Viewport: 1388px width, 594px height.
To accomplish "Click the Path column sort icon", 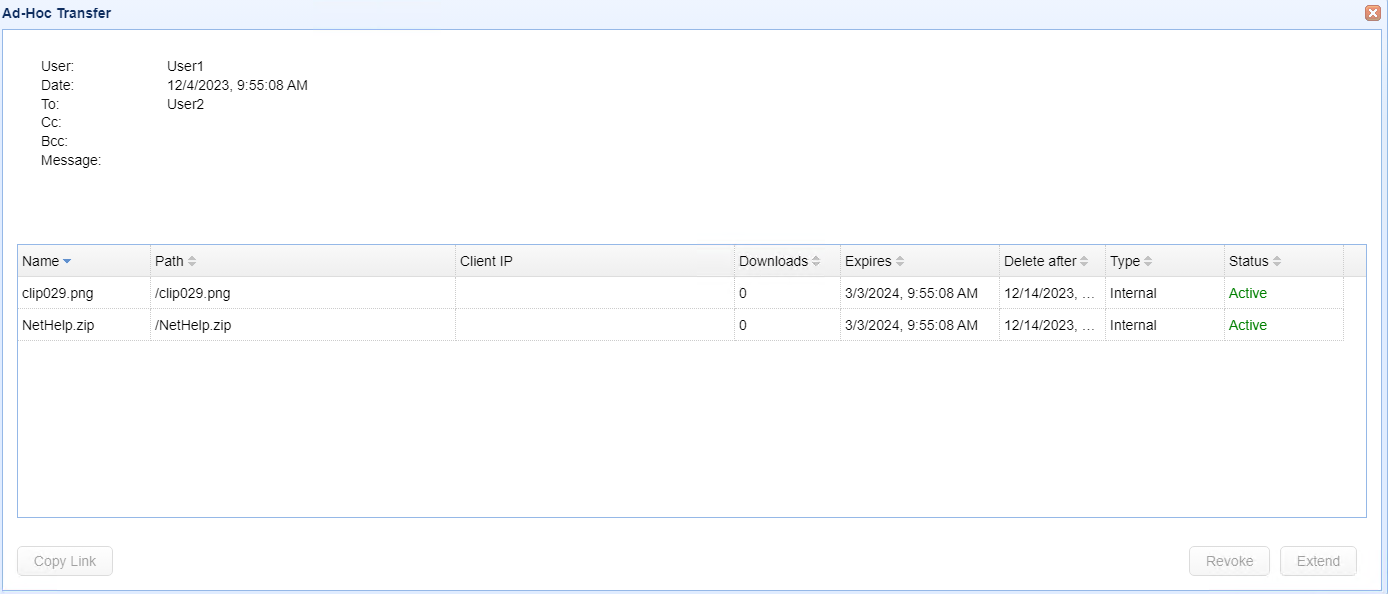I will (192, 262).
